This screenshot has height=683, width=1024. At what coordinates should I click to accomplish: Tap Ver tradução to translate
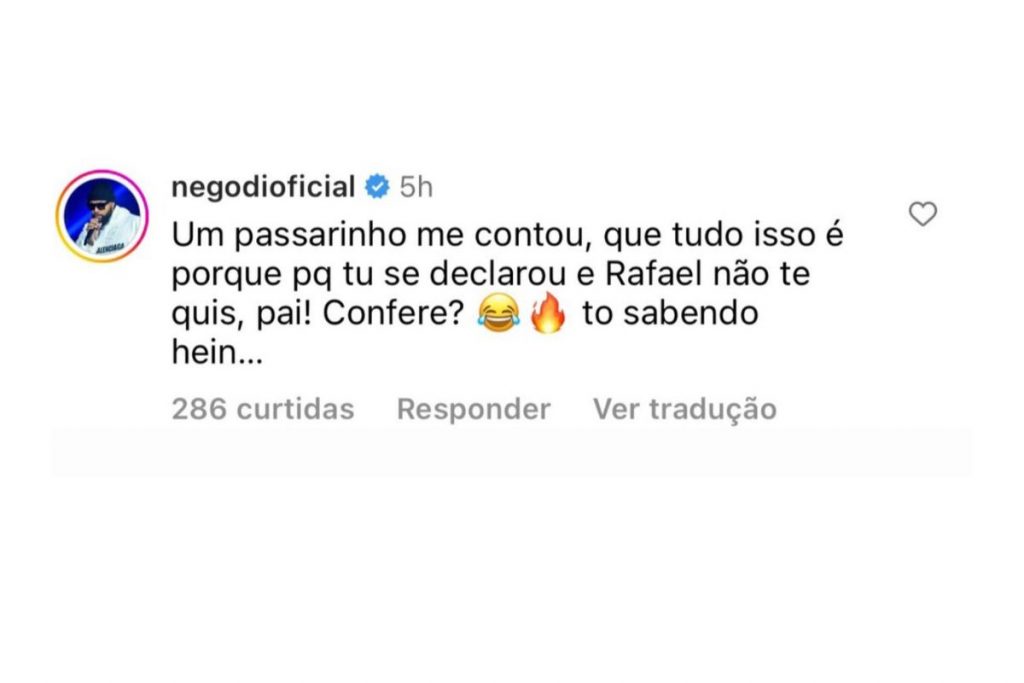click(x=684, y=409)
